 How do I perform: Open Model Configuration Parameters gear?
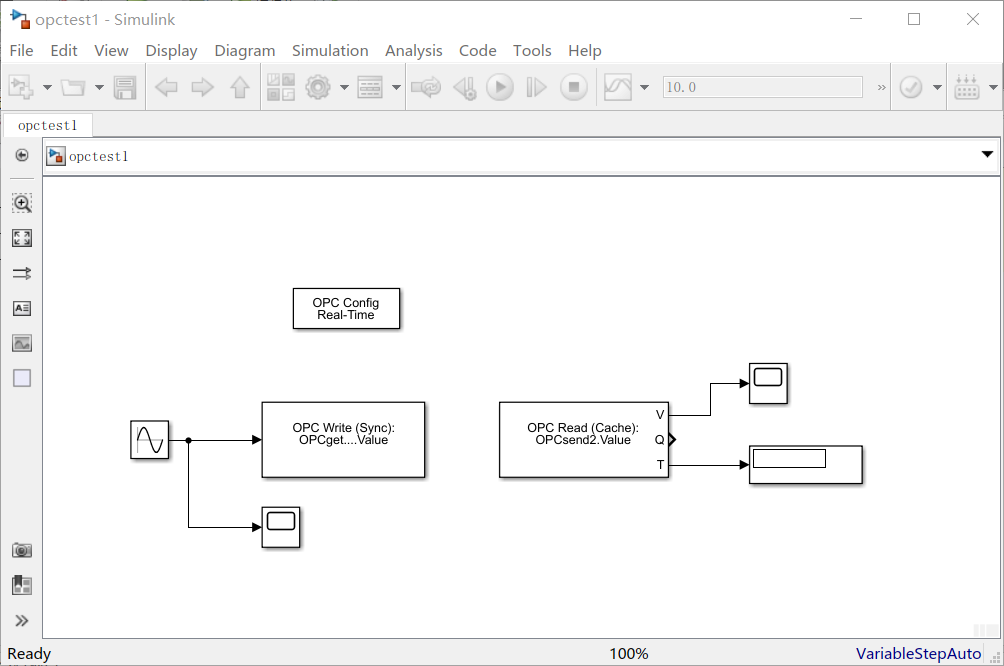[x=318, y=87]
